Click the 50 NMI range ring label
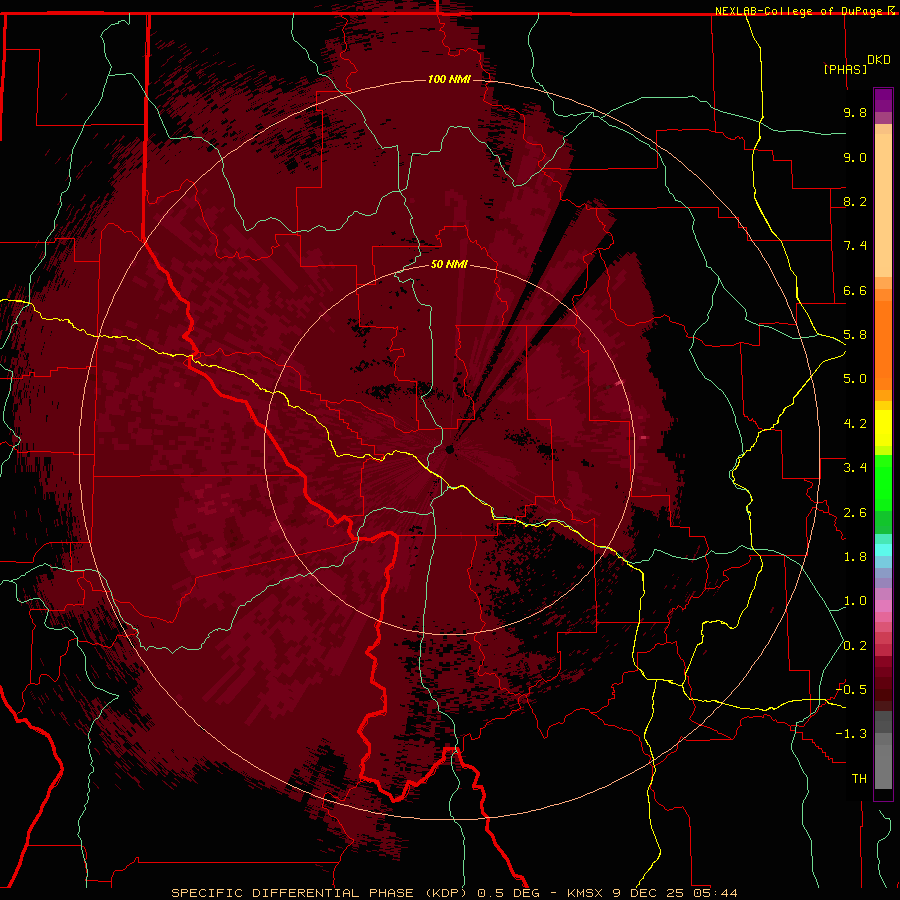This screenshot has height=900, width=900. click(x=449, y=264)
